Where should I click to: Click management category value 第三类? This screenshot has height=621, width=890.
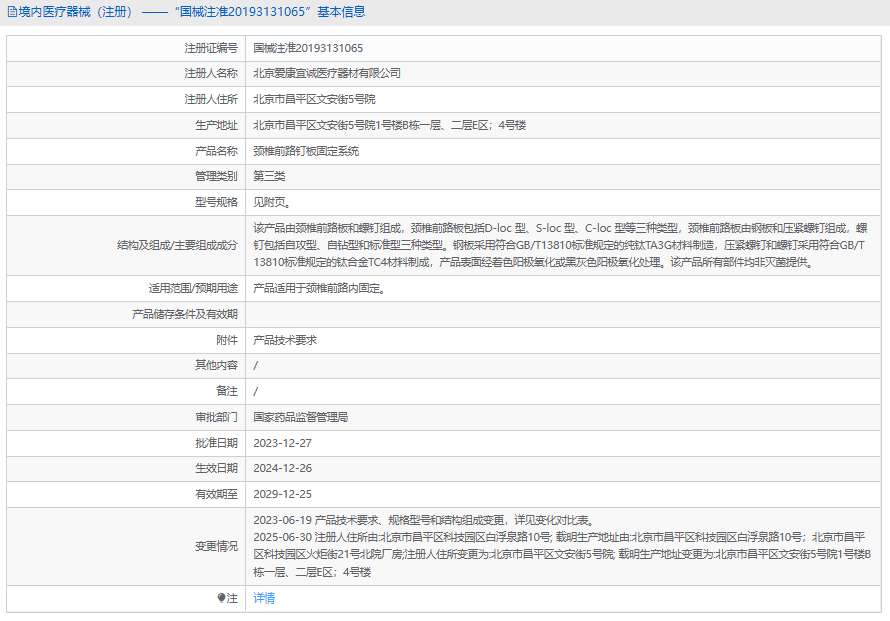269,176
